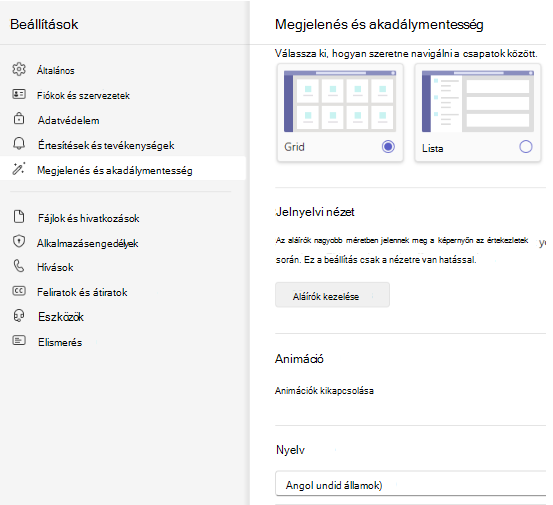
Task: Click the magic wand icon for Megjelenés
Action: (19, 169)
